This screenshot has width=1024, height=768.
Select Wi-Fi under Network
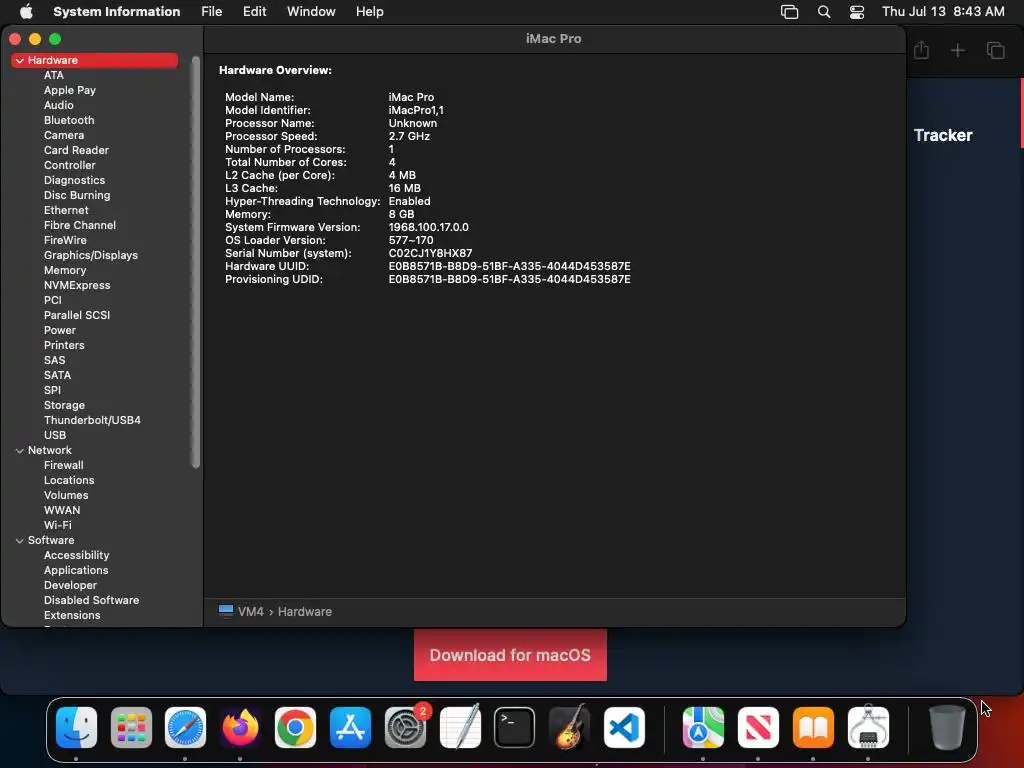pyautogui.click(x=58, y=526)
